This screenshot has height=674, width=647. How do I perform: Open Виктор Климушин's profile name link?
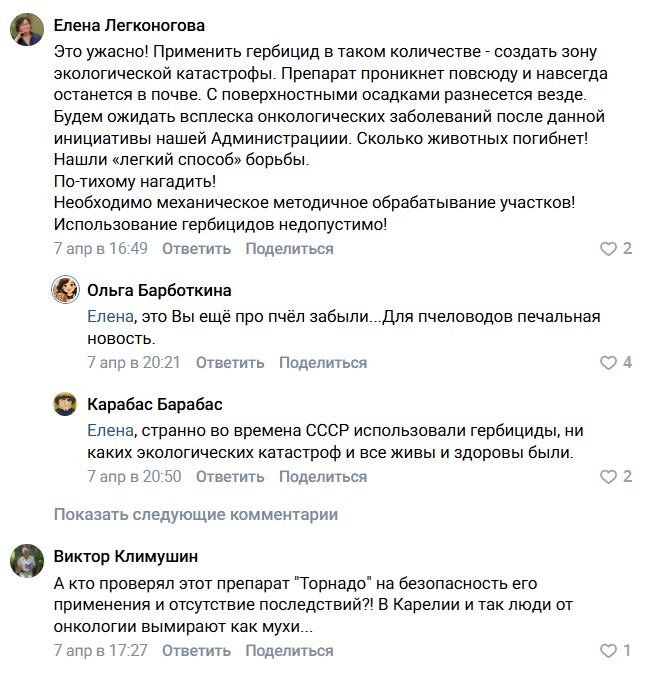[125, 556]
